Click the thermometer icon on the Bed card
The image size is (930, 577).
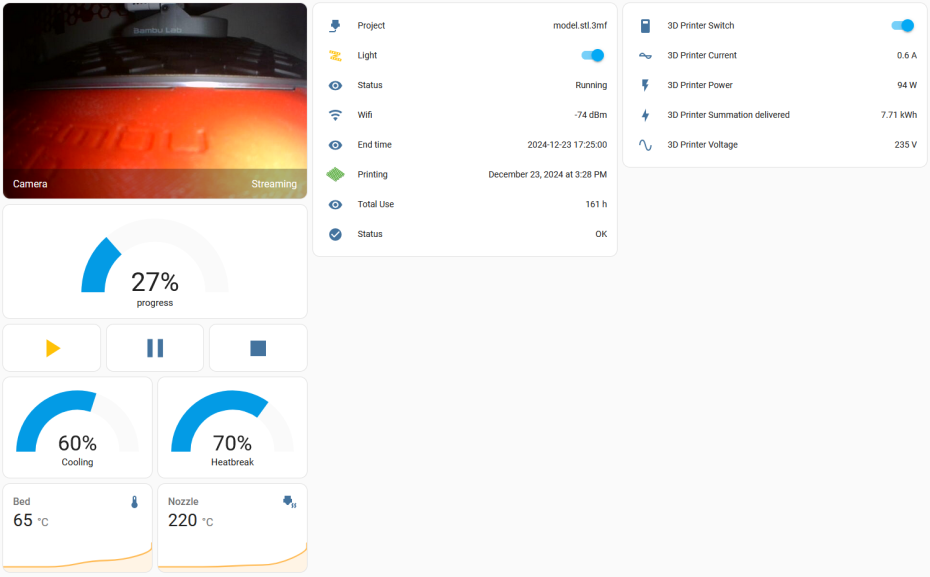[136, 502]
